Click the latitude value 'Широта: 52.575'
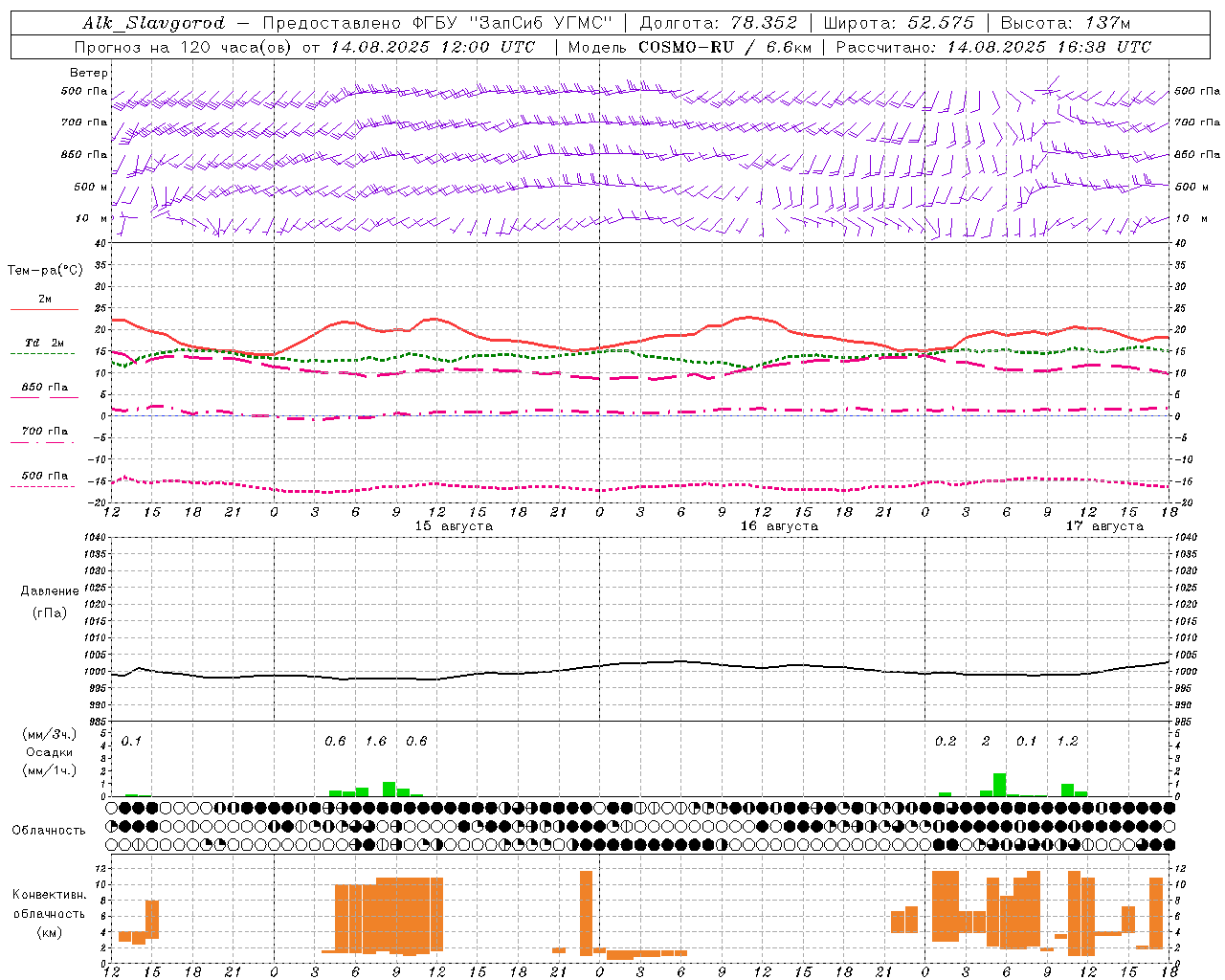Image resolution: width=1225 pixels, height=980 pixels. point(898,23)
